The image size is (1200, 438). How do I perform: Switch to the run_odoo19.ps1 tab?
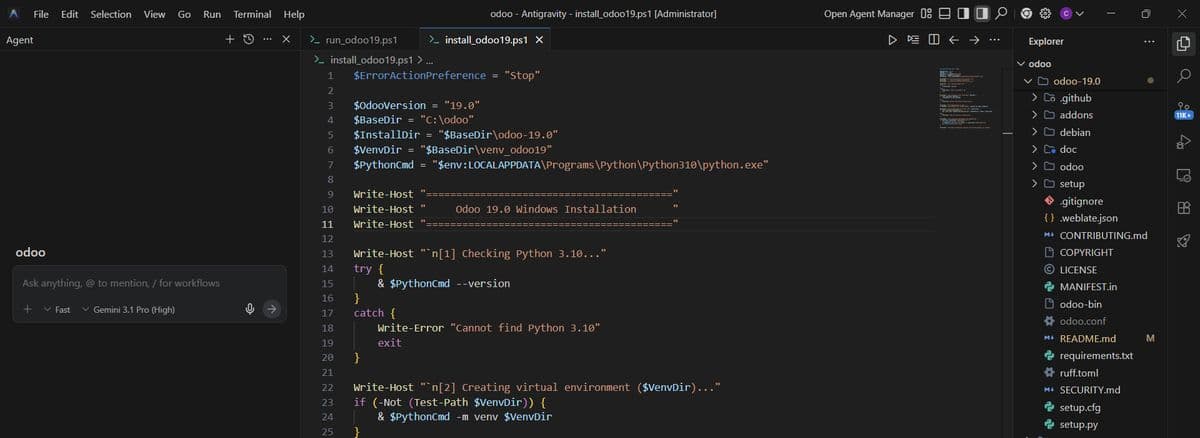(354, 40)
